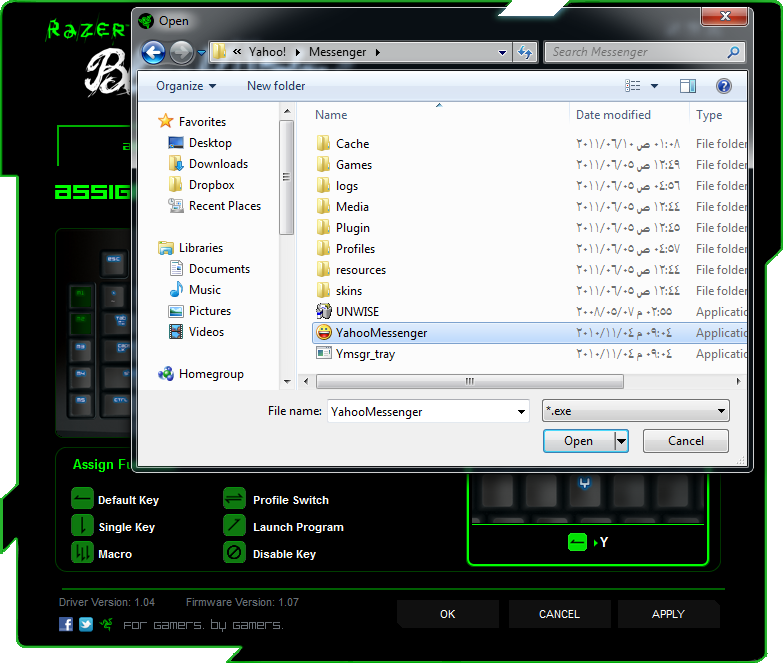The image size is (783, 663).
Task: Click APPLY in the Razer window
Action: (668, 614)
